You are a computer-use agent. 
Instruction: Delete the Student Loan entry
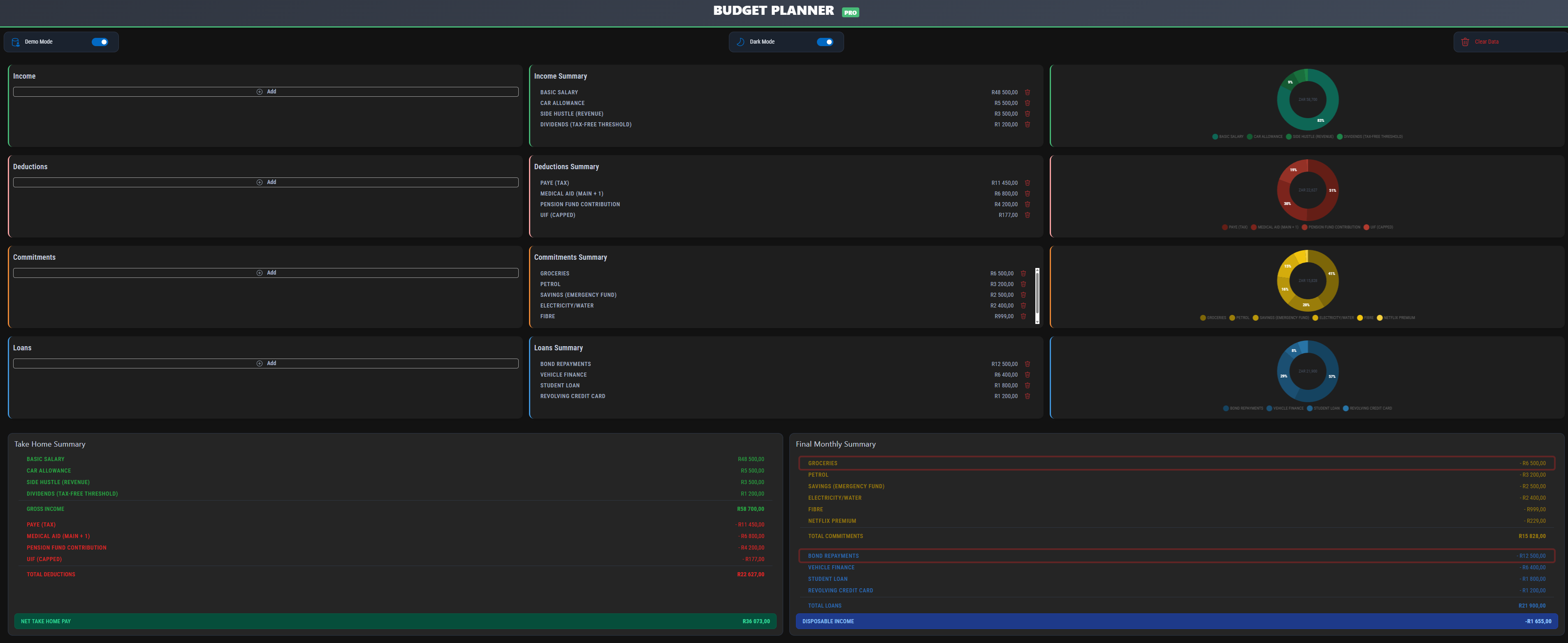[1028, 385]
